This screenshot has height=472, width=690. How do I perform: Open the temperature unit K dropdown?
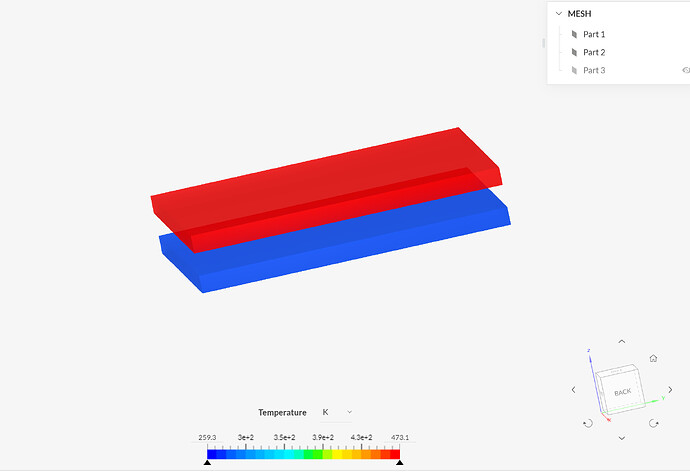tap(337, 412)
